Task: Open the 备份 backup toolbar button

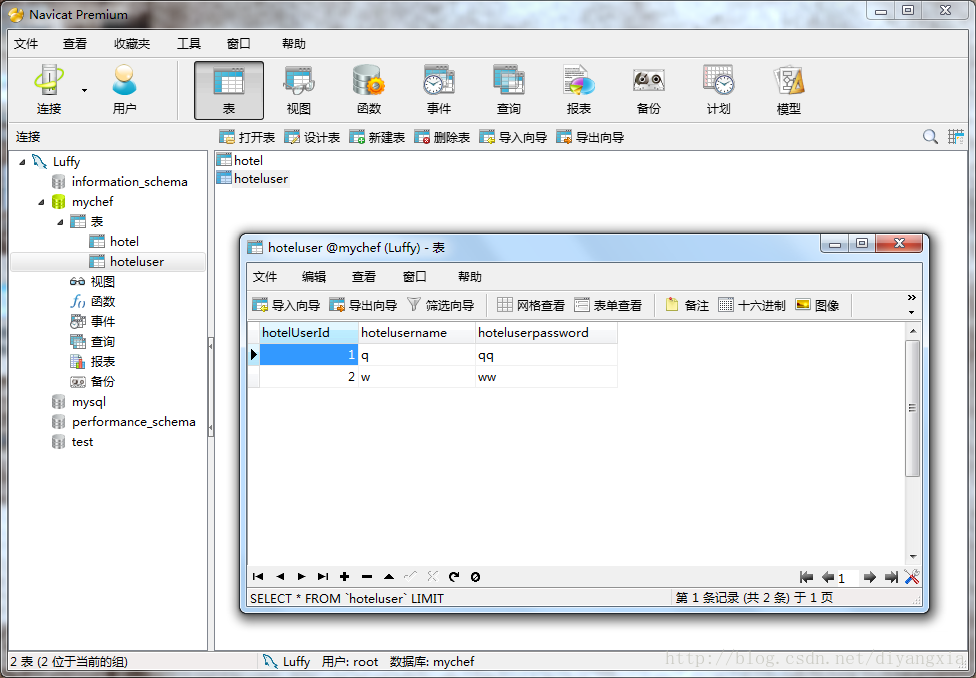Action: pos(649,90)
